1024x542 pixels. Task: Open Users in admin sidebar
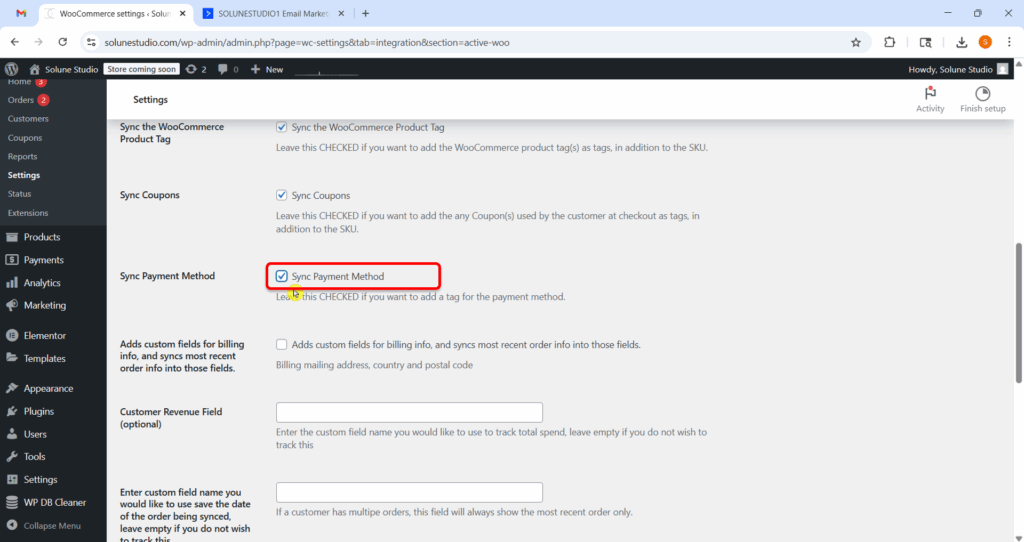pyautogui.click(x=35, y=434)
